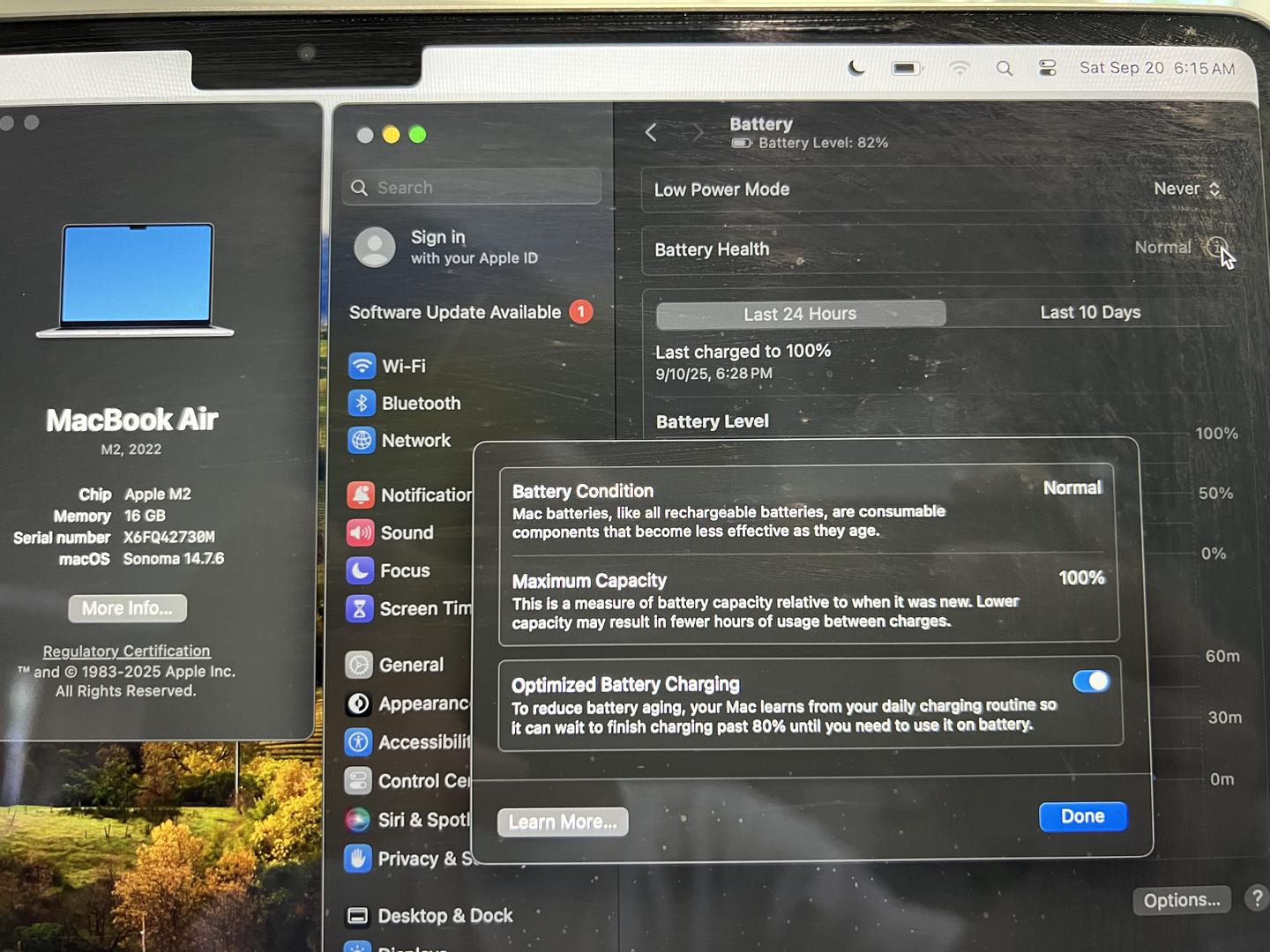Image resolution: width=1270 pixels, height=952 pixels.
Task: Open Software Update Available item
Action: click(471, 312)
